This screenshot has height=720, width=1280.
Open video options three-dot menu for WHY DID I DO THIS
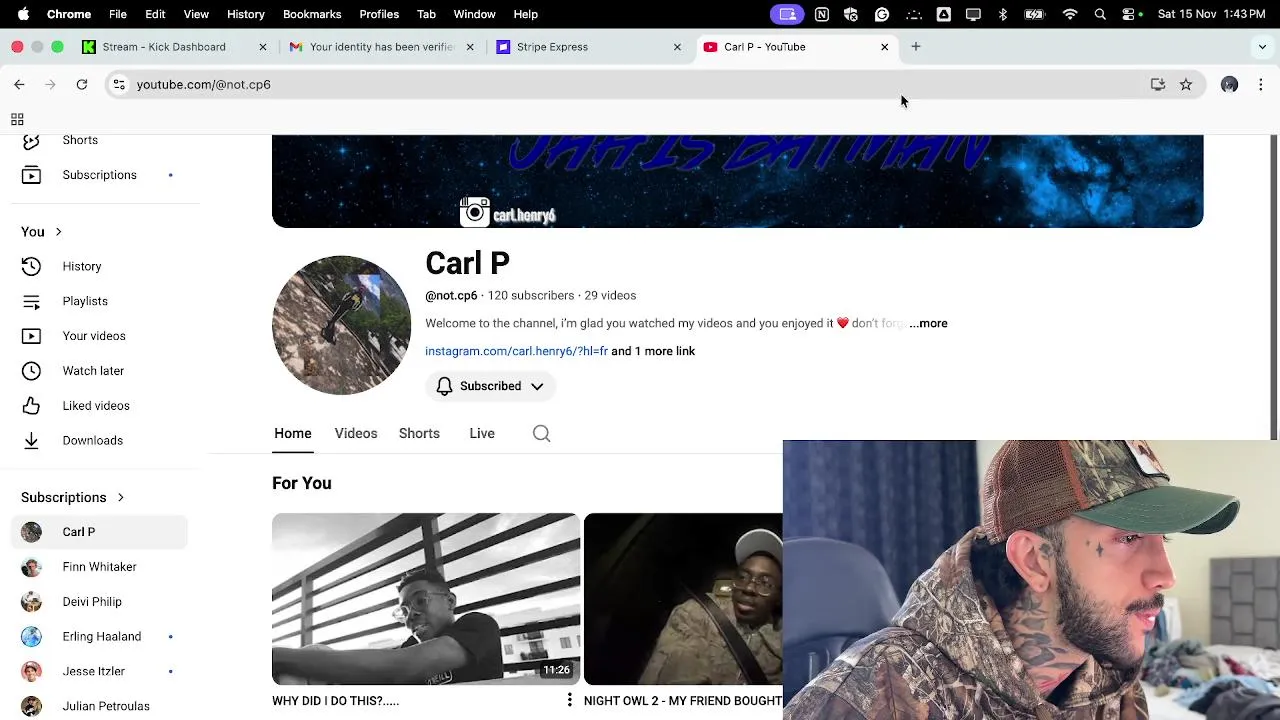[569, 700]
